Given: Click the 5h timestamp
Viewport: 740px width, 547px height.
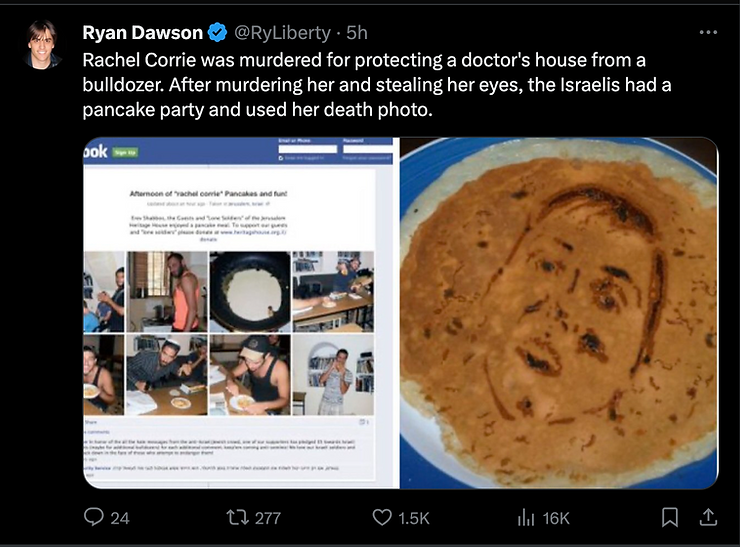Looking at the screenshot, I should pos(357,33).
